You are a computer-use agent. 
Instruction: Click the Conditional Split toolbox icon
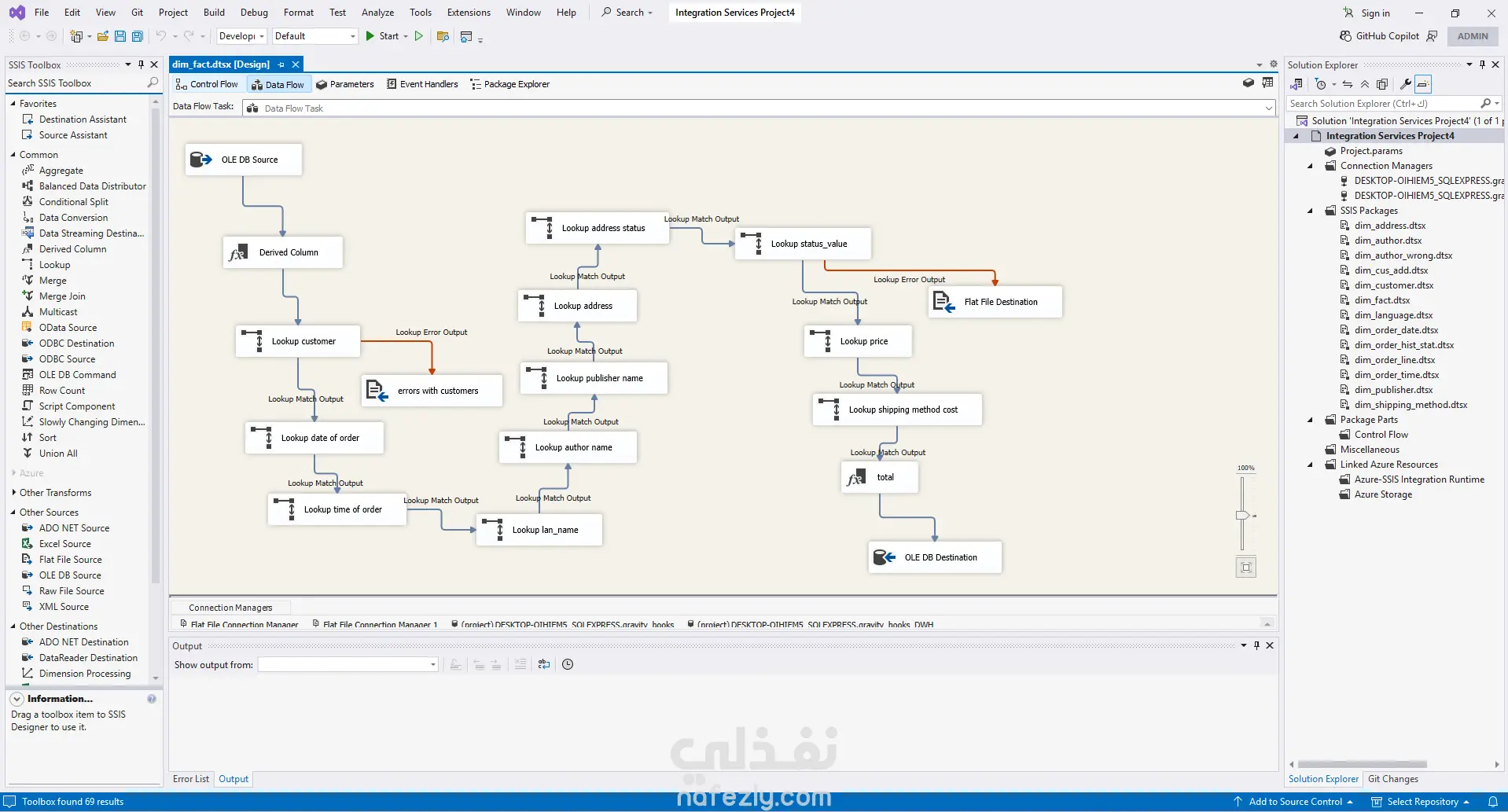(x=28, y=202)
